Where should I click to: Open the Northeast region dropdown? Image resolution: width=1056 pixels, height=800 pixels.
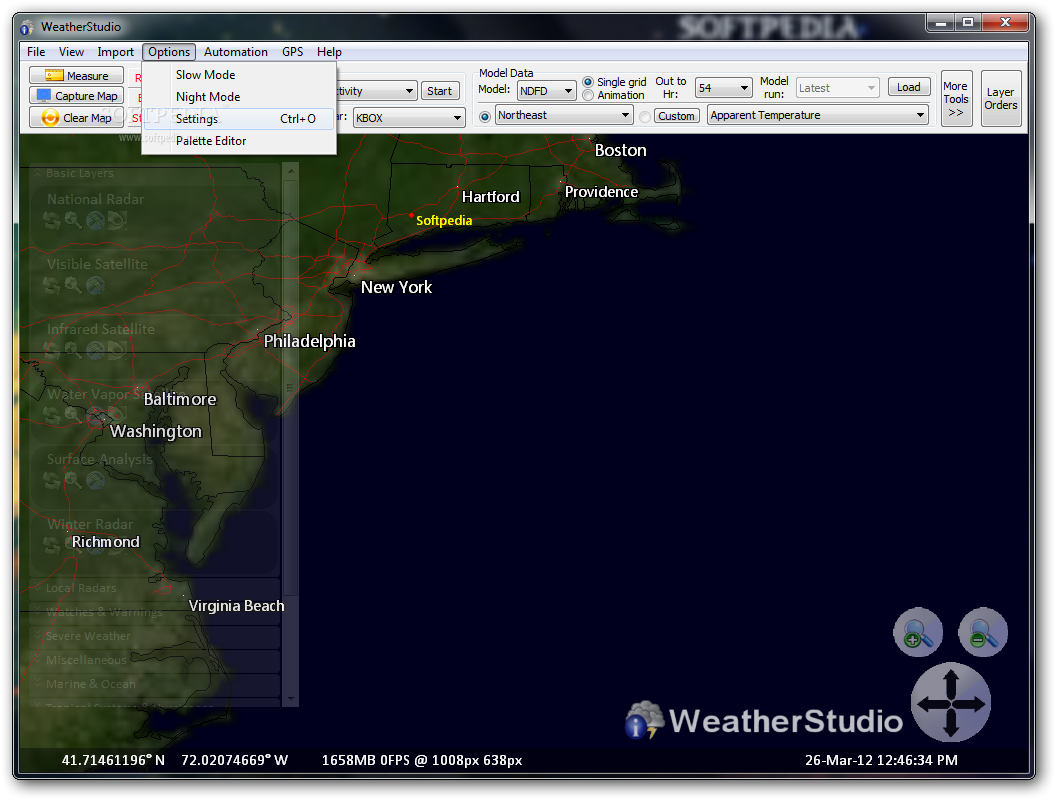[564, 115]
